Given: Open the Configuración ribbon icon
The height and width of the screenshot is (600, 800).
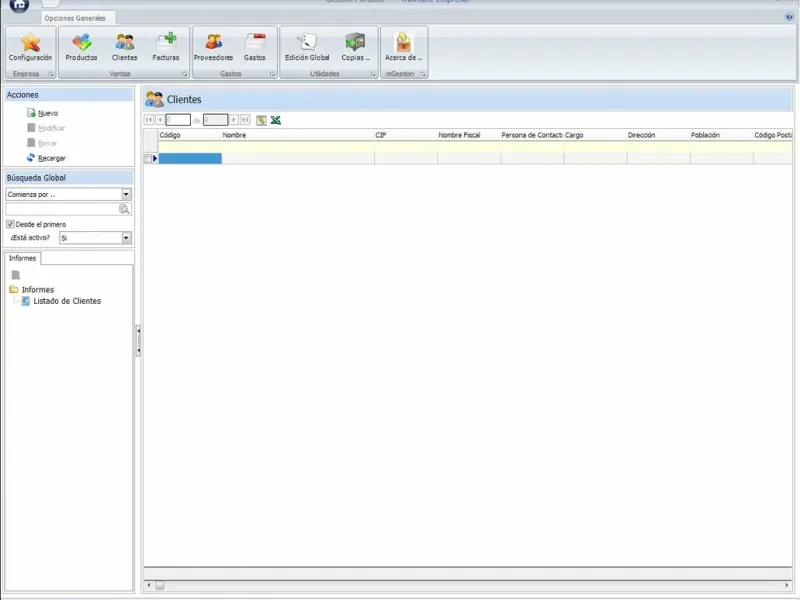Looking at the screenshot, I should (30, 47).
